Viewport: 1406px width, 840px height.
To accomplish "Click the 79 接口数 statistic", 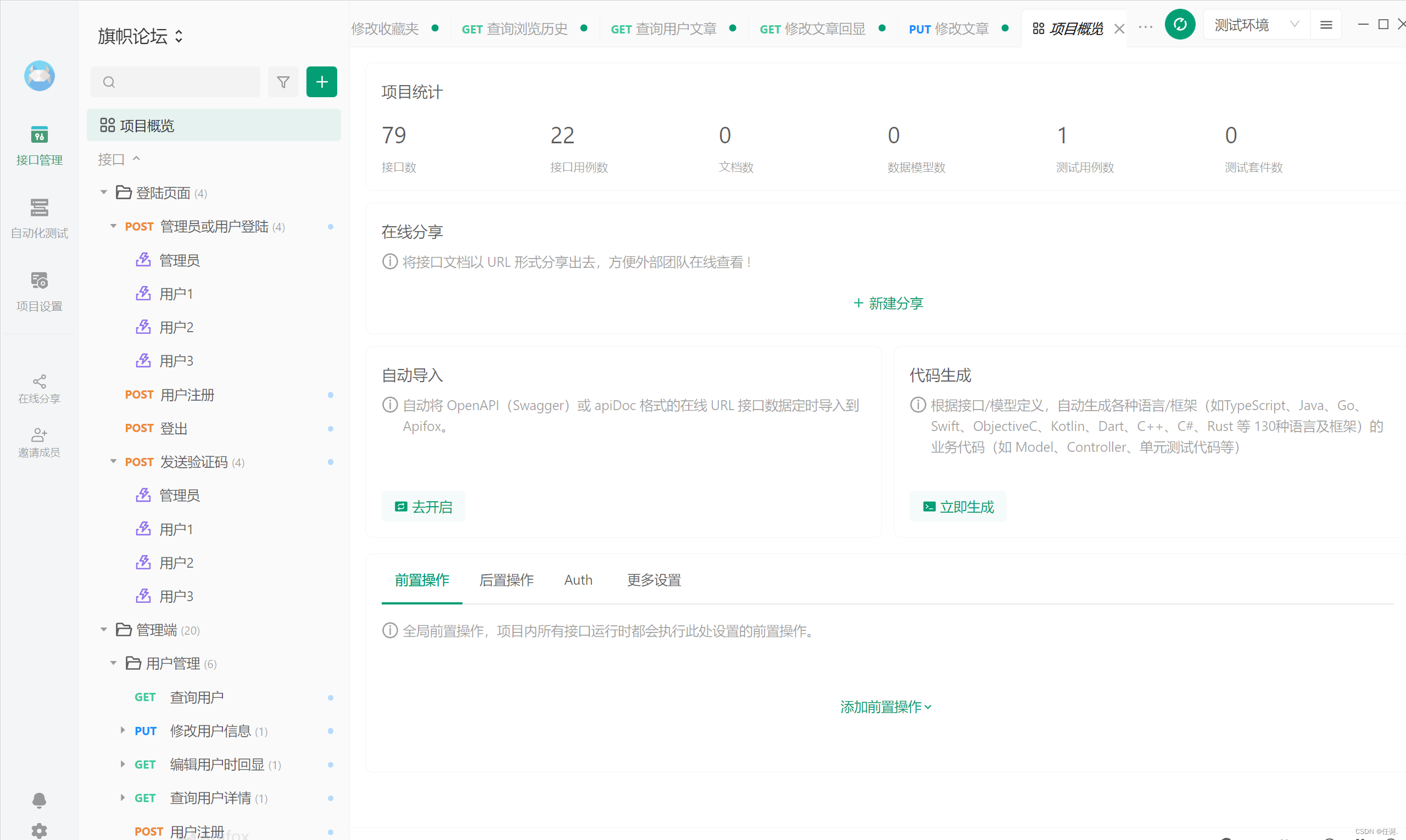I will pos(399,149).
